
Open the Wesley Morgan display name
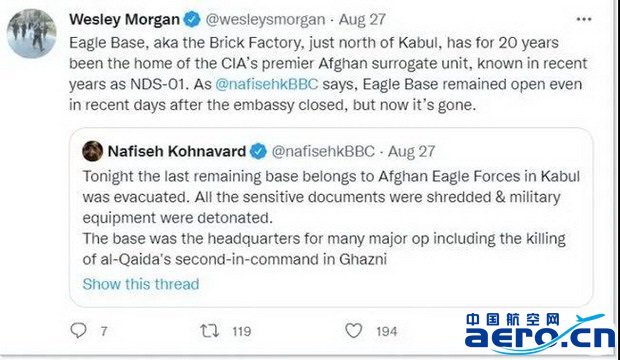tap(125, 19)
